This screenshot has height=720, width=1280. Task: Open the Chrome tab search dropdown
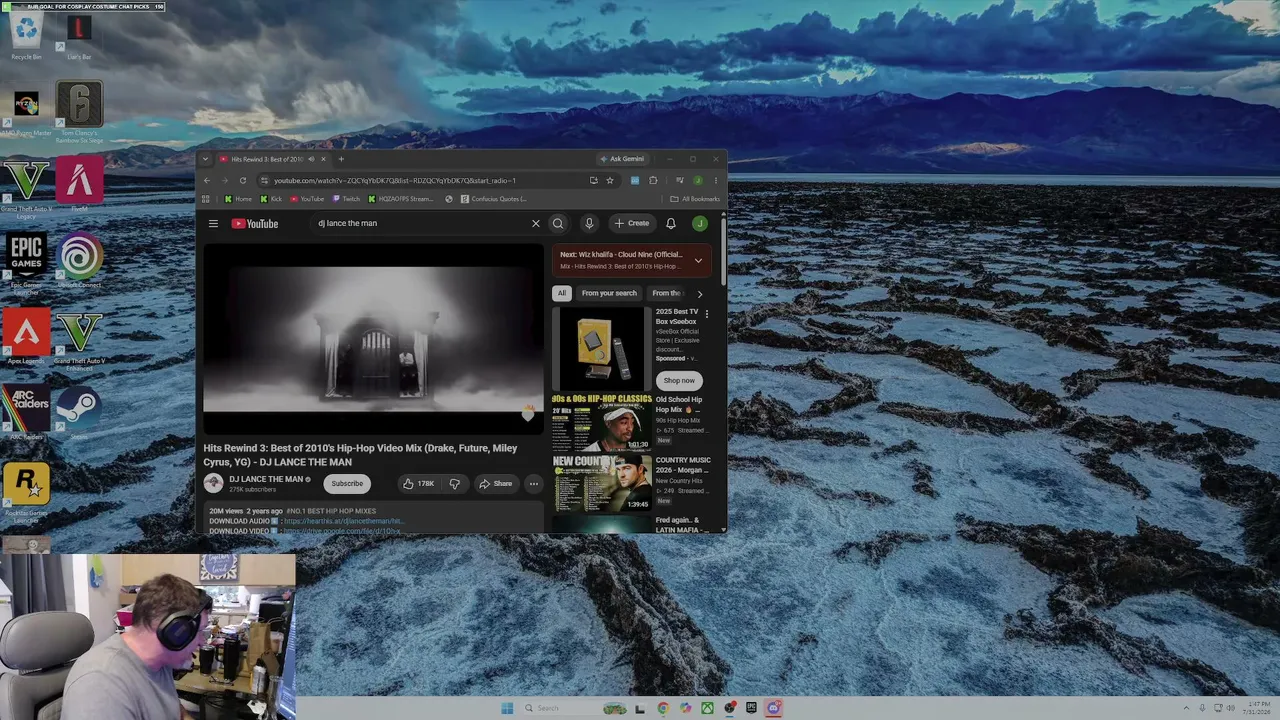tap(205, 159)
